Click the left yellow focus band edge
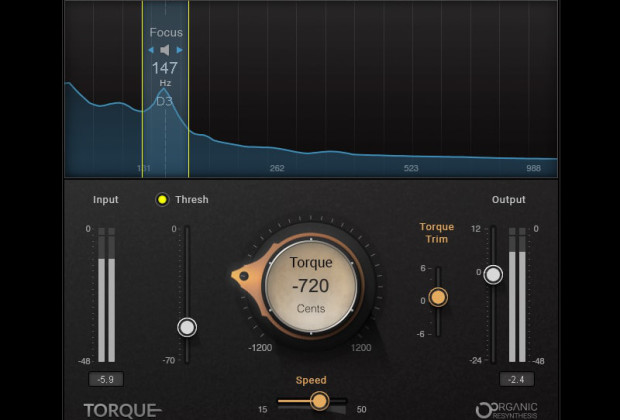This screenshot has height=420, width=620. tap(142, 89)
